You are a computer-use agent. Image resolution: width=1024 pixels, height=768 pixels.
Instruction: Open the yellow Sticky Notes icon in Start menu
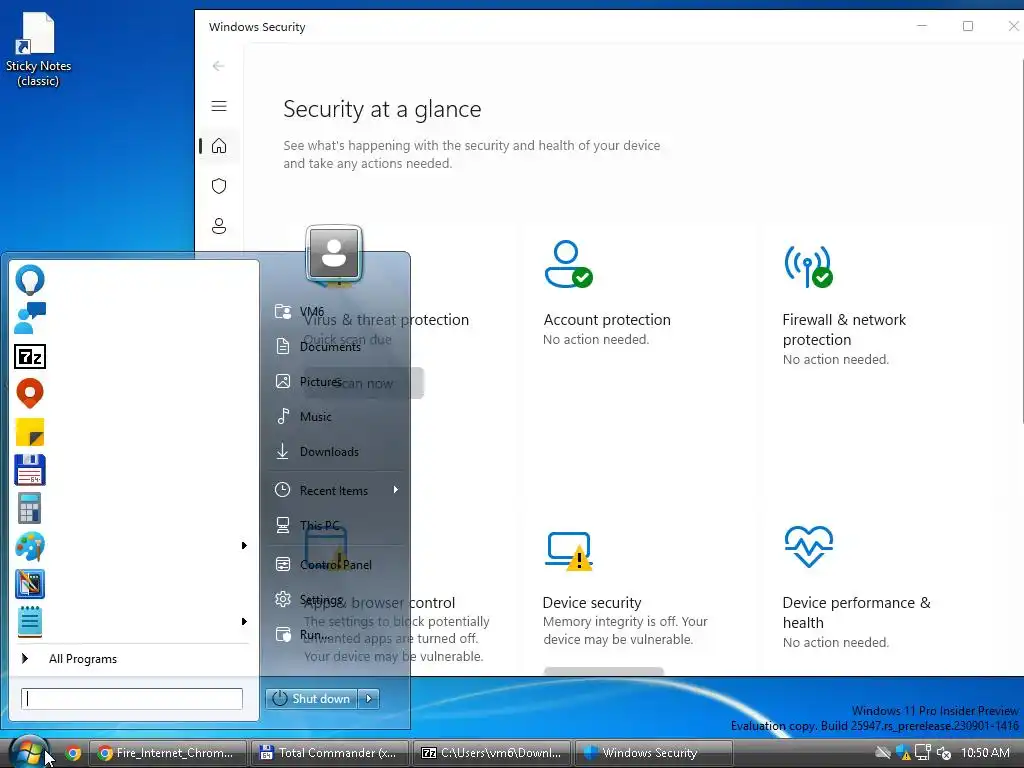[x=30, y=432]
